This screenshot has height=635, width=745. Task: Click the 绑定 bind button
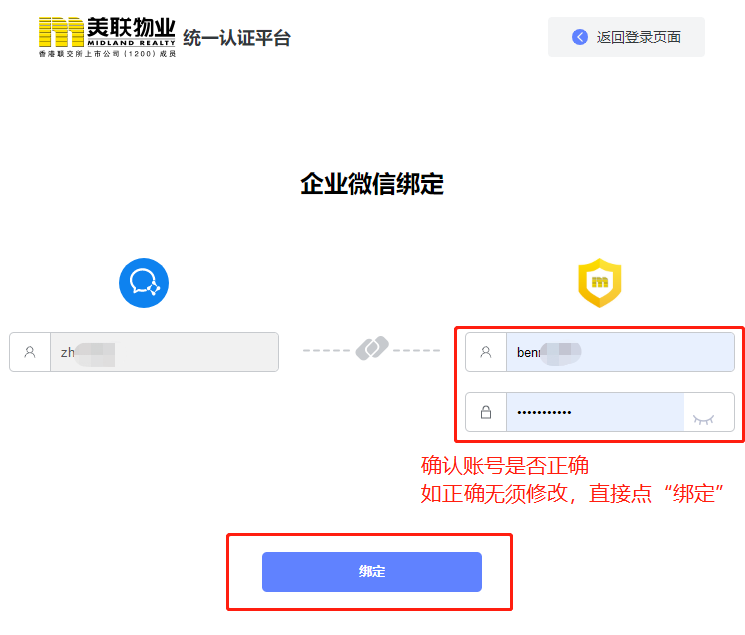coord(372,572)
